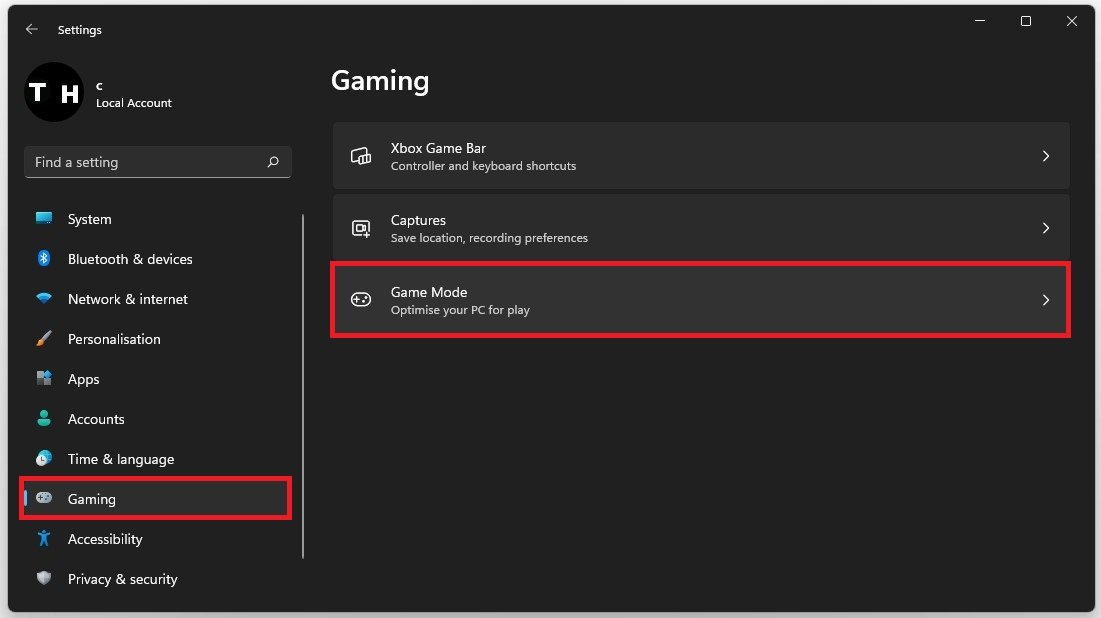Open Captures settings

(x=701, y=228)
